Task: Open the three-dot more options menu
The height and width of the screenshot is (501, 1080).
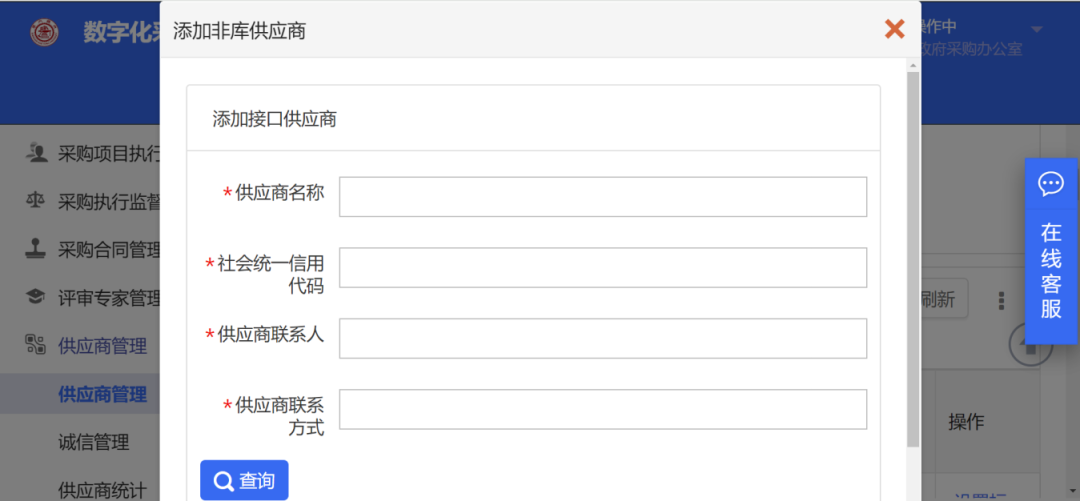Action: click(1001, 300)
